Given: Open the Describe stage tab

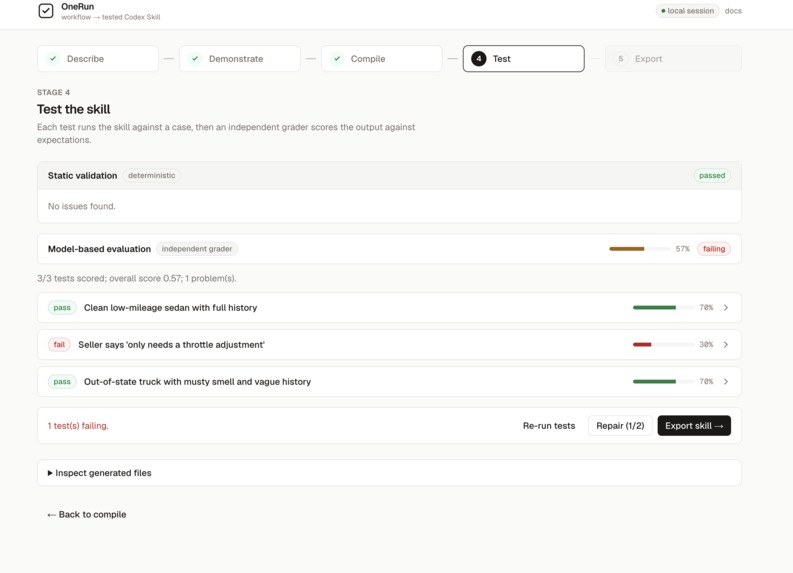Looking at the screenshot, I should 98,59.
